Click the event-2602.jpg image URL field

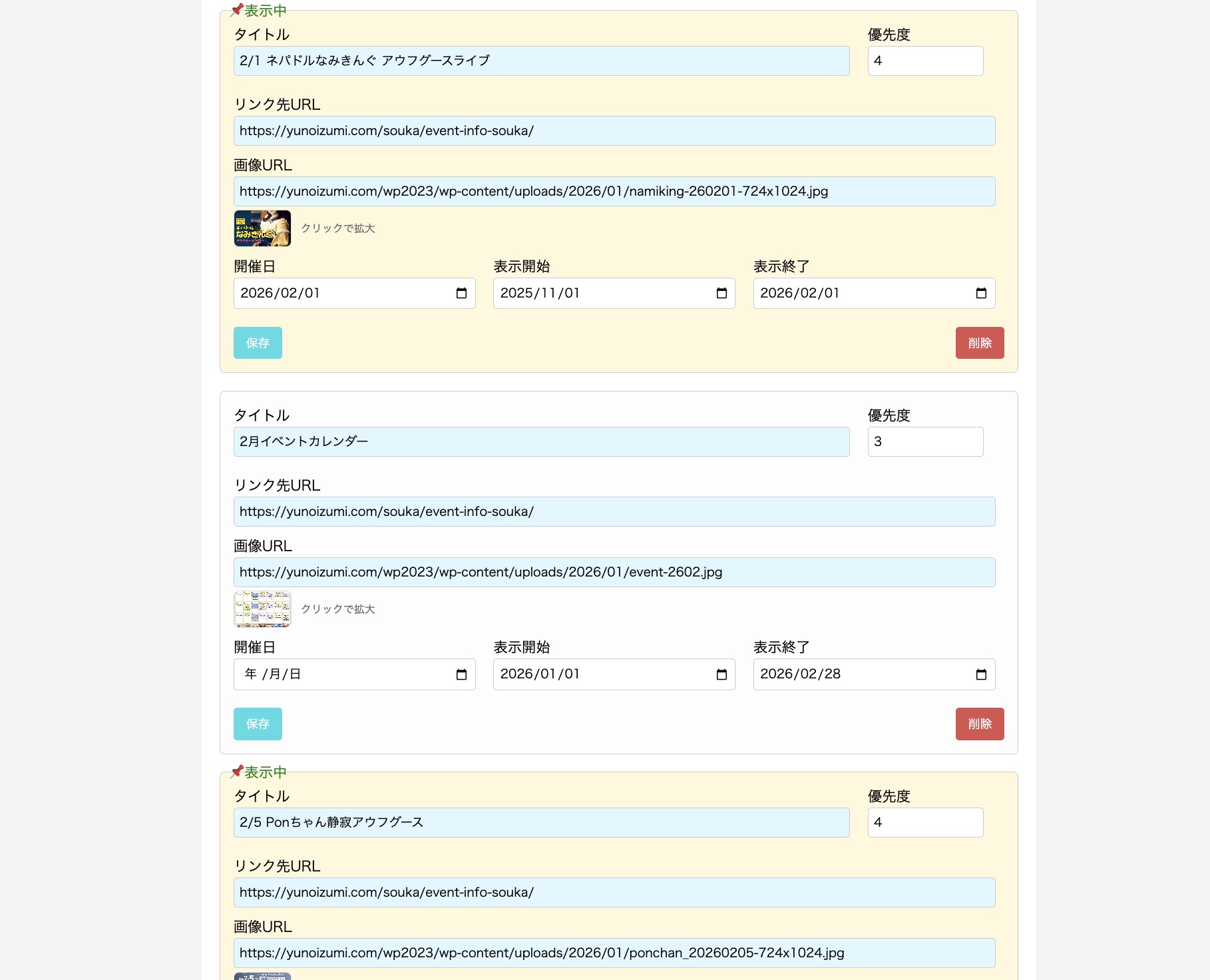tap(614, 572)
